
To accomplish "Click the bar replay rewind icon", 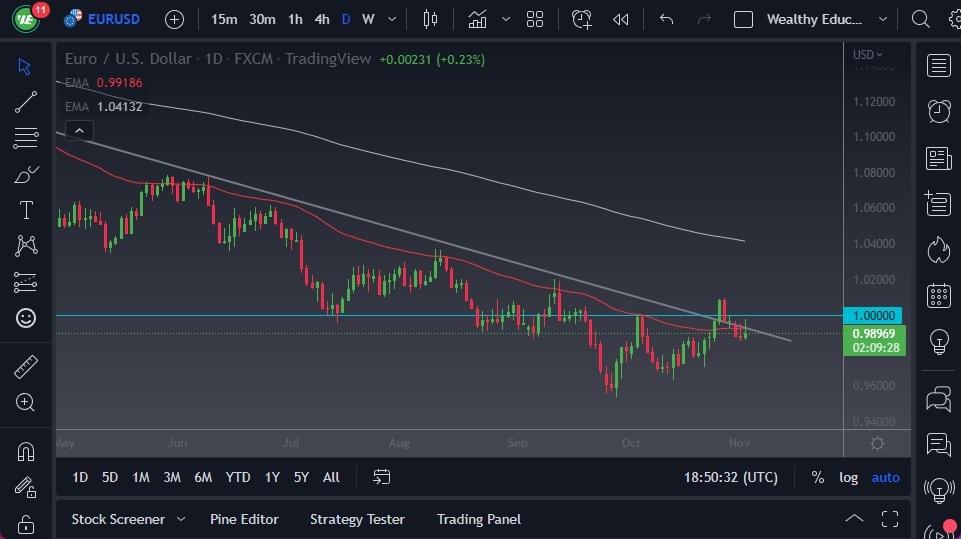I will pyautogui.click(x=621, y=19).
